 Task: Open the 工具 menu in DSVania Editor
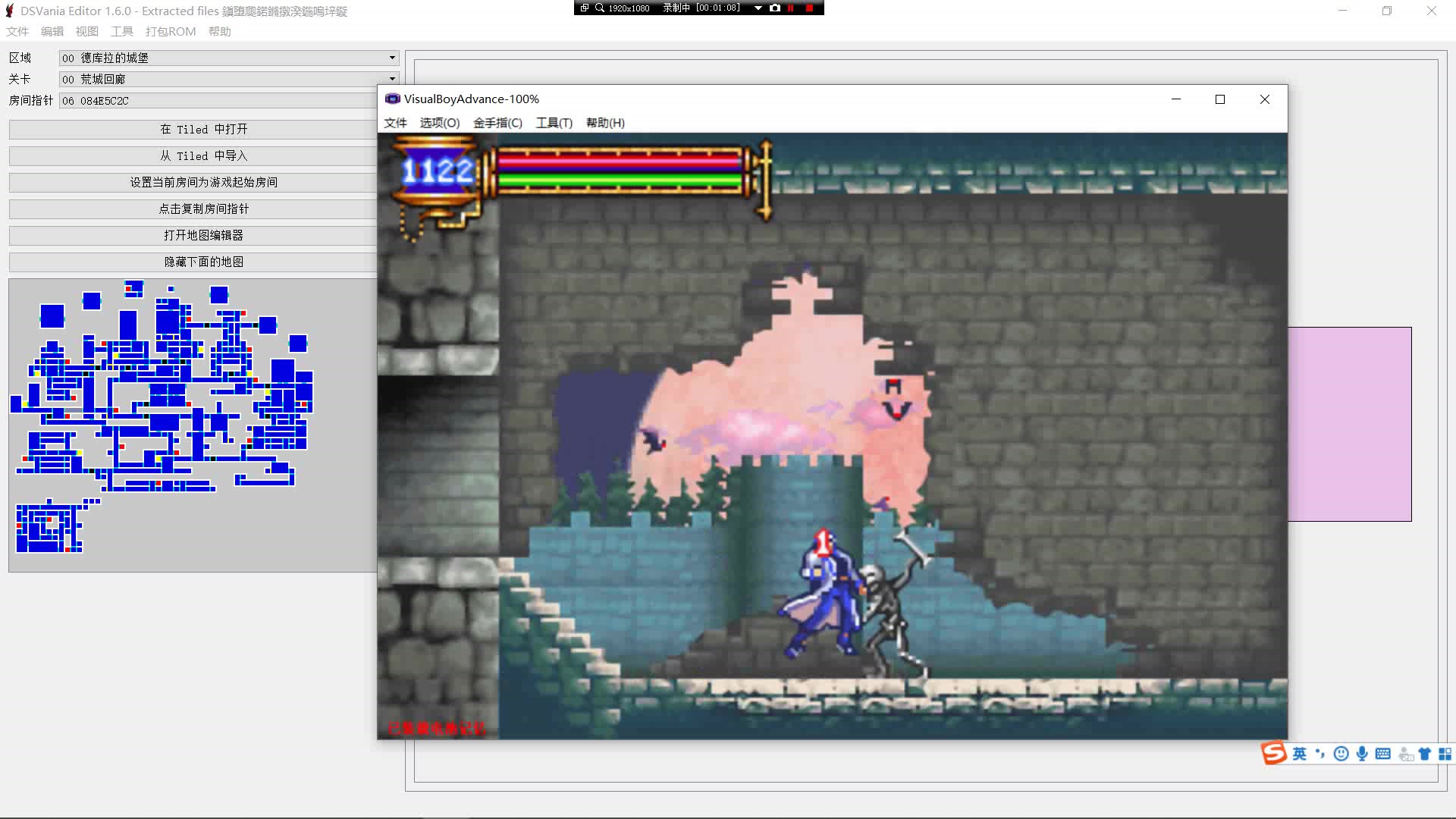point(121,31)
